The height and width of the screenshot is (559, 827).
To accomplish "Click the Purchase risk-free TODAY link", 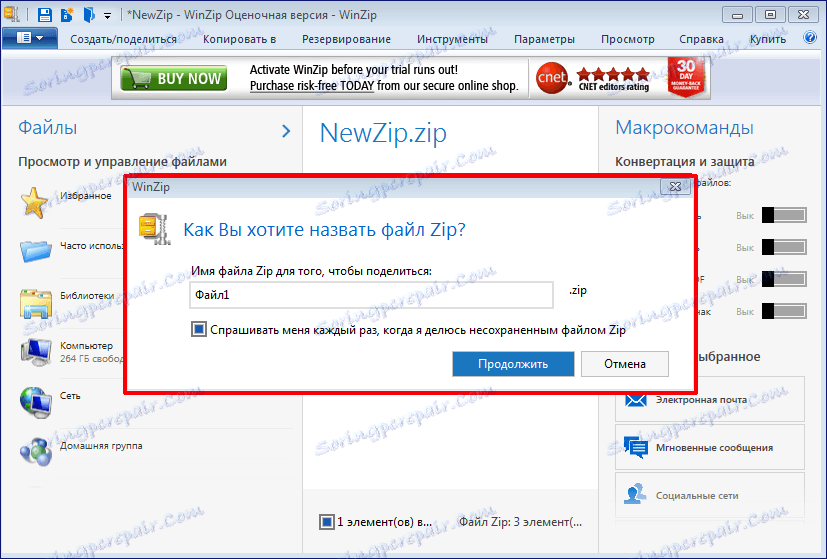I will [312, 86].
